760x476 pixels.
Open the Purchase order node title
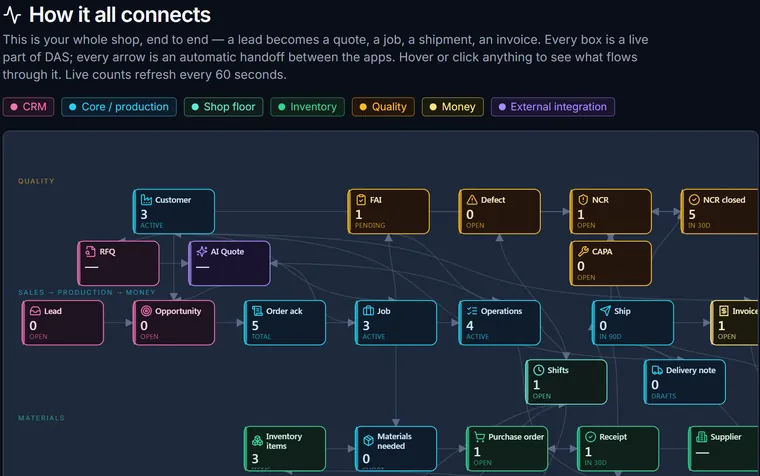point(516,437)
